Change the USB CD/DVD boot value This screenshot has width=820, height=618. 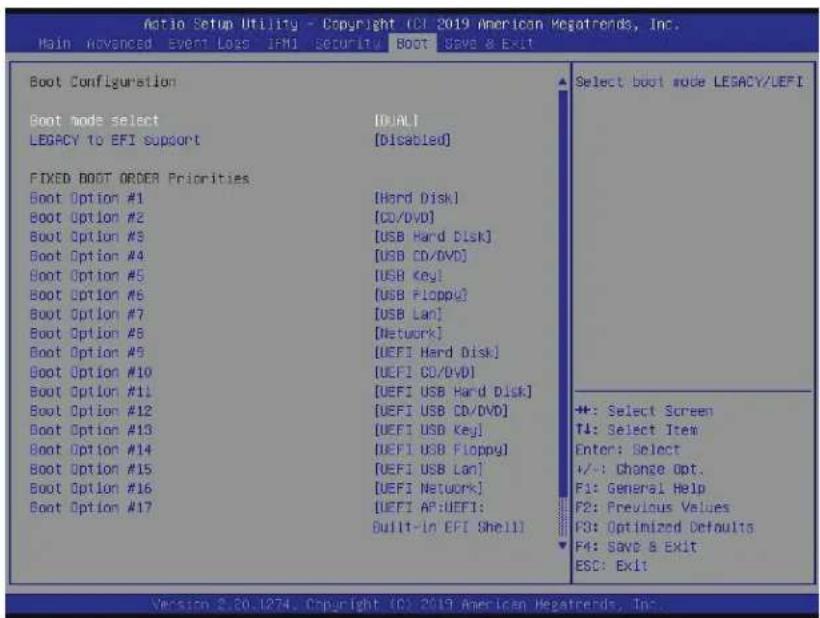[x=420, y=256]
